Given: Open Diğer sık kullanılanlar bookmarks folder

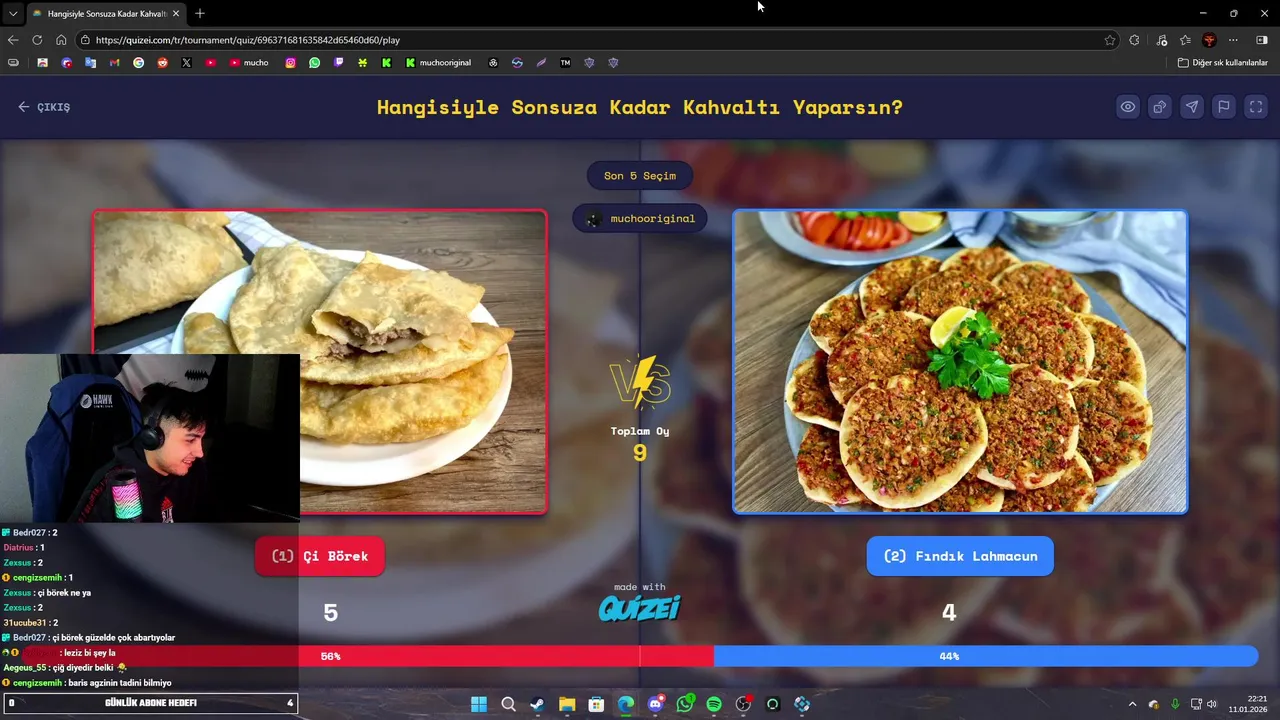Looking at the screenshot, I should (1222, 62).
